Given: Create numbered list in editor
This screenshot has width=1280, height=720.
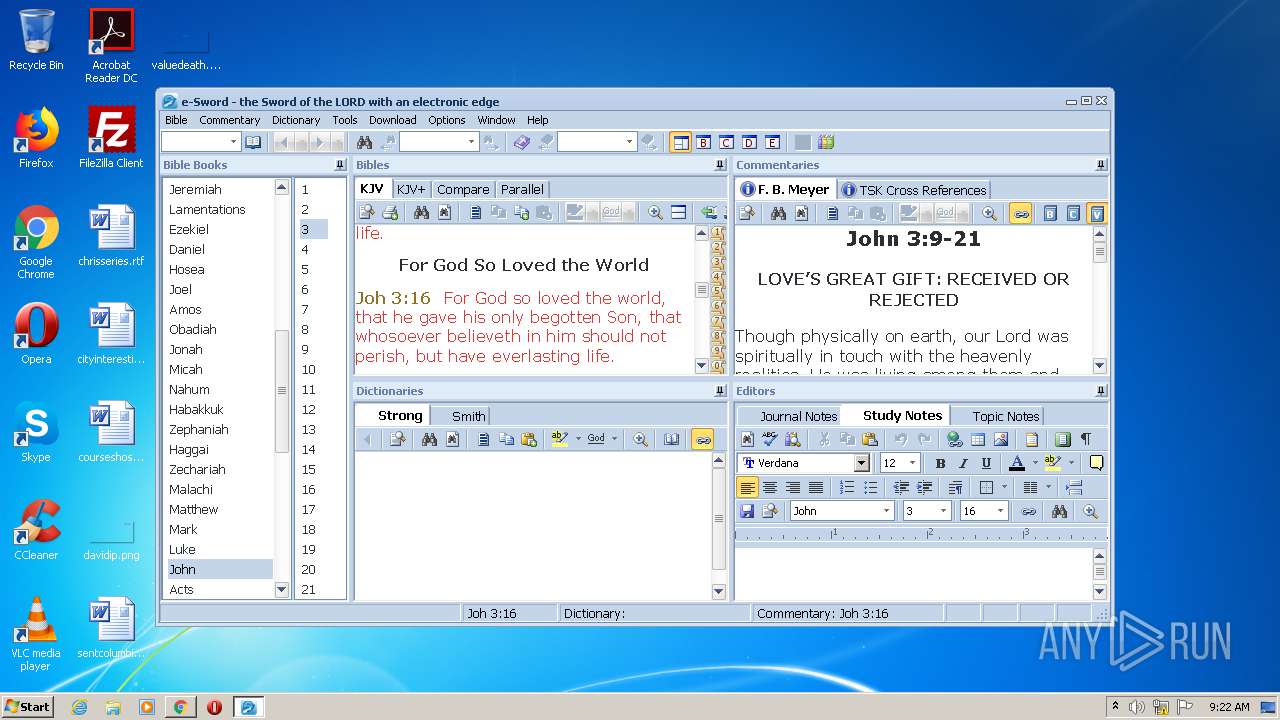Looking at the screenshot, I should coord(847,487).
